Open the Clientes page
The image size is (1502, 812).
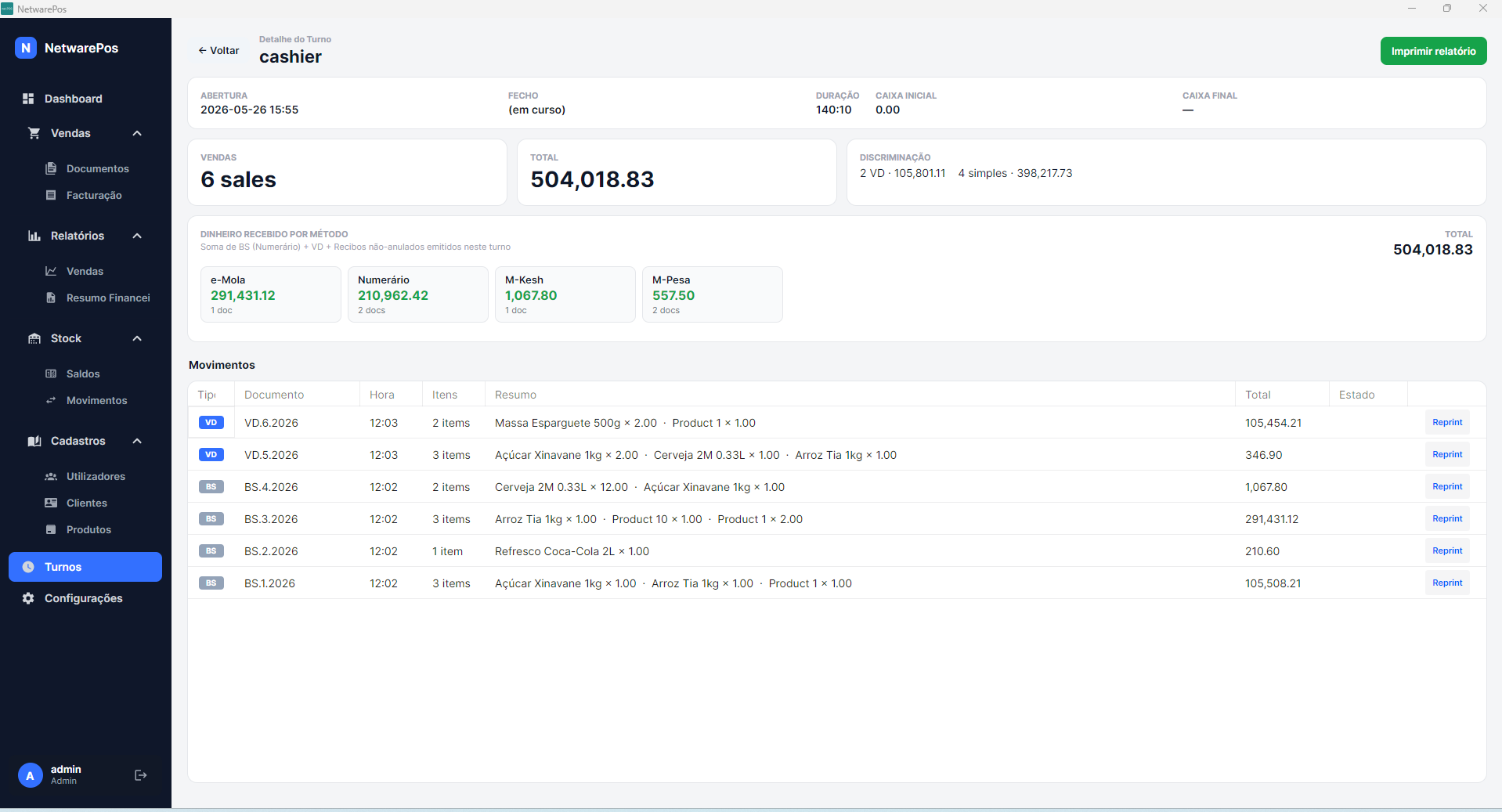coord(86,503)
